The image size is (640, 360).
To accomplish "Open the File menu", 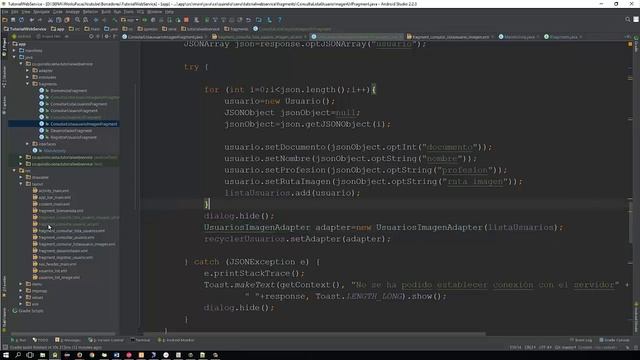I will click(5, 12).
